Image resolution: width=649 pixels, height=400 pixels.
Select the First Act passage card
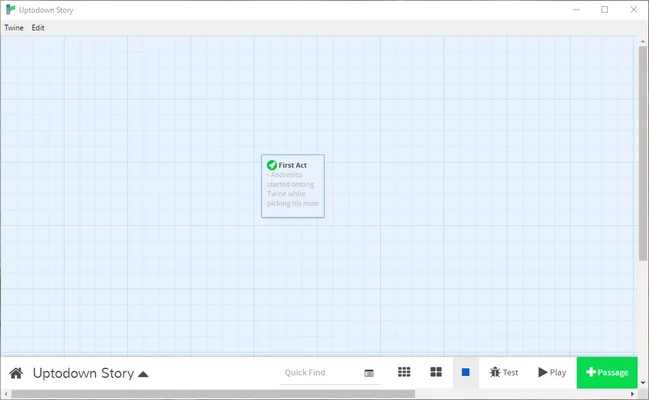293,186
